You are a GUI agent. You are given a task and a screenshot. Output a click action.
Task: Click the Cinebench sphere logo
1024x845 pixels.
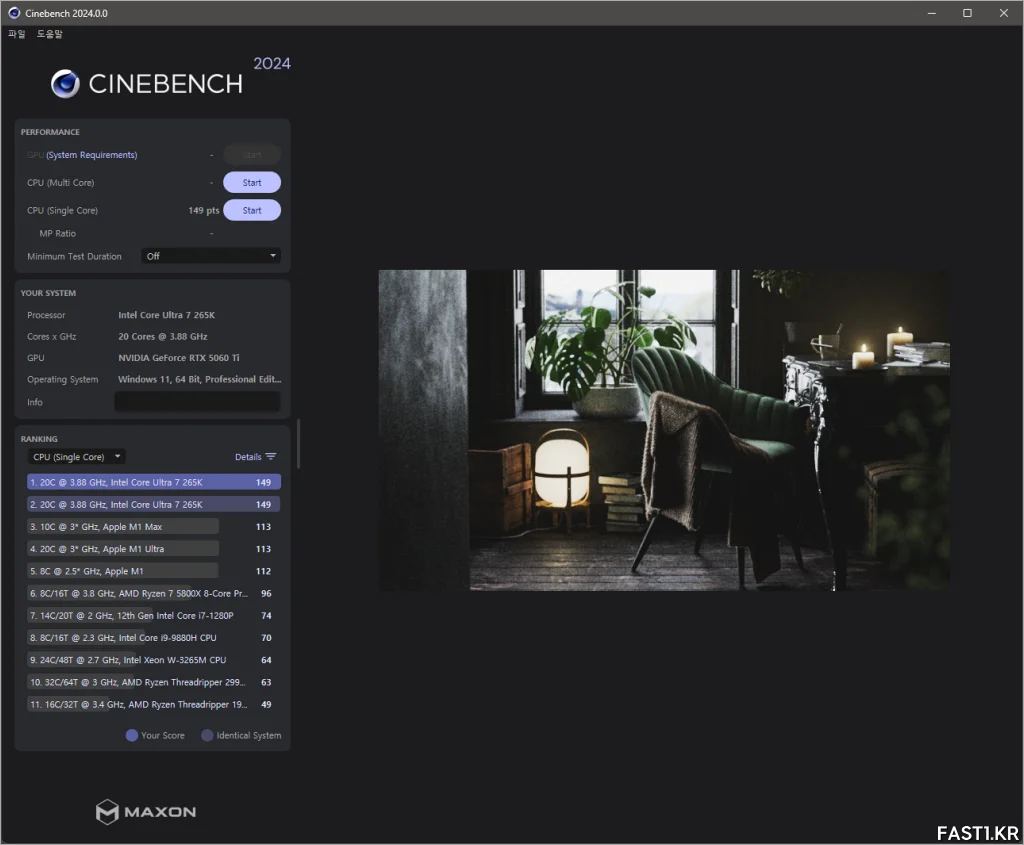[x=65, y=84]
